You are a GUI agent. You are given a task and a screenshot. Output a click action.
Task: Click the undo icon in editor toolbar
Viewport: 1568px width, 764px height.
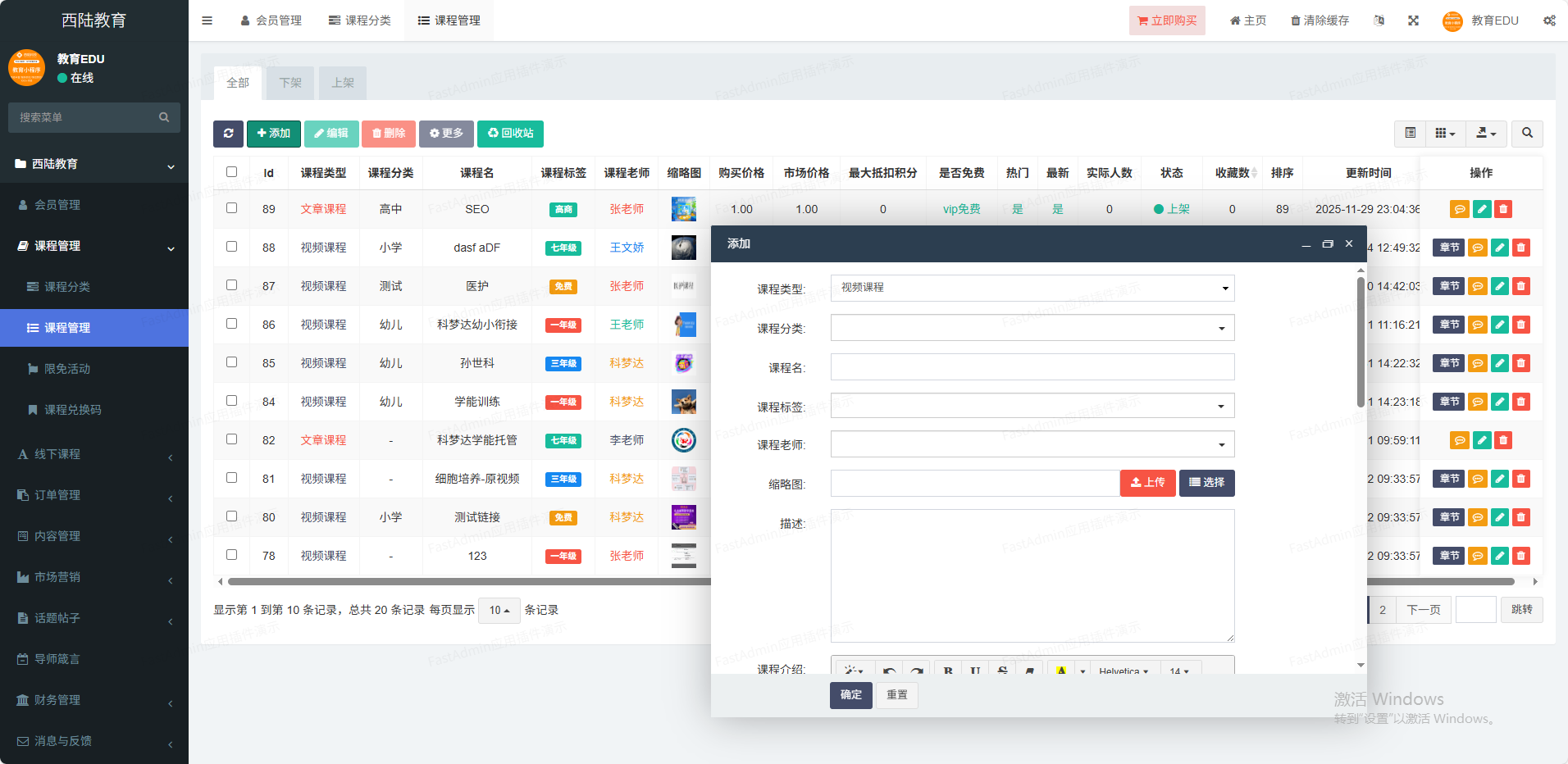pyautogui.click(x=889, y=671)
